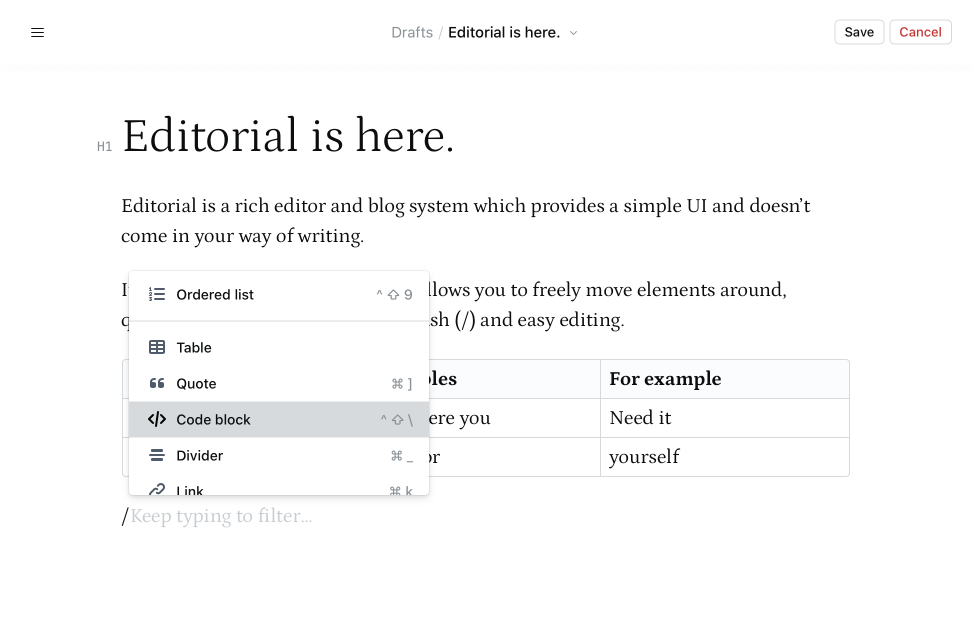Screen dimensions: 972x631
Task: Click the 'Editorial is here.' heading
Action: [x=288, y=135]
